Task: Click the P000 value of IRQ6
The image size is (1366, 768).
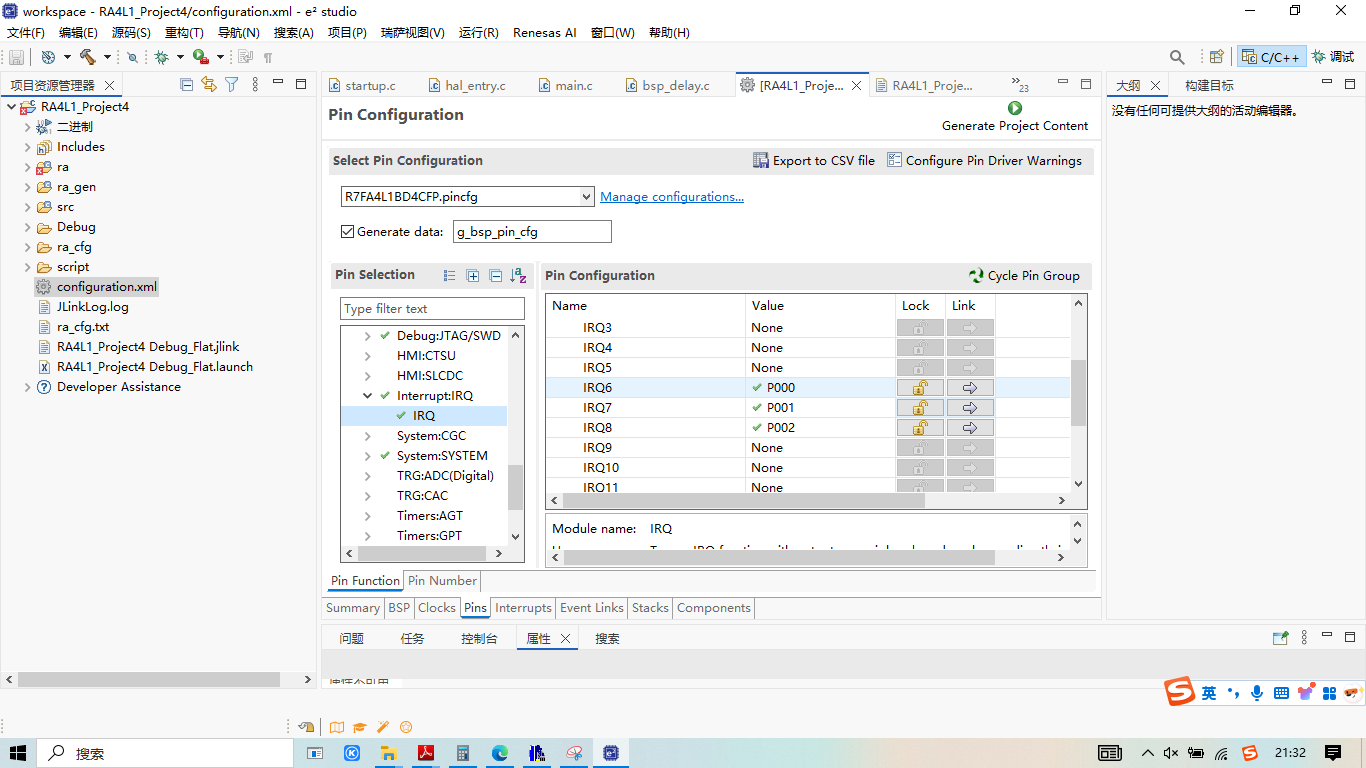Action: tap(781, 388)
